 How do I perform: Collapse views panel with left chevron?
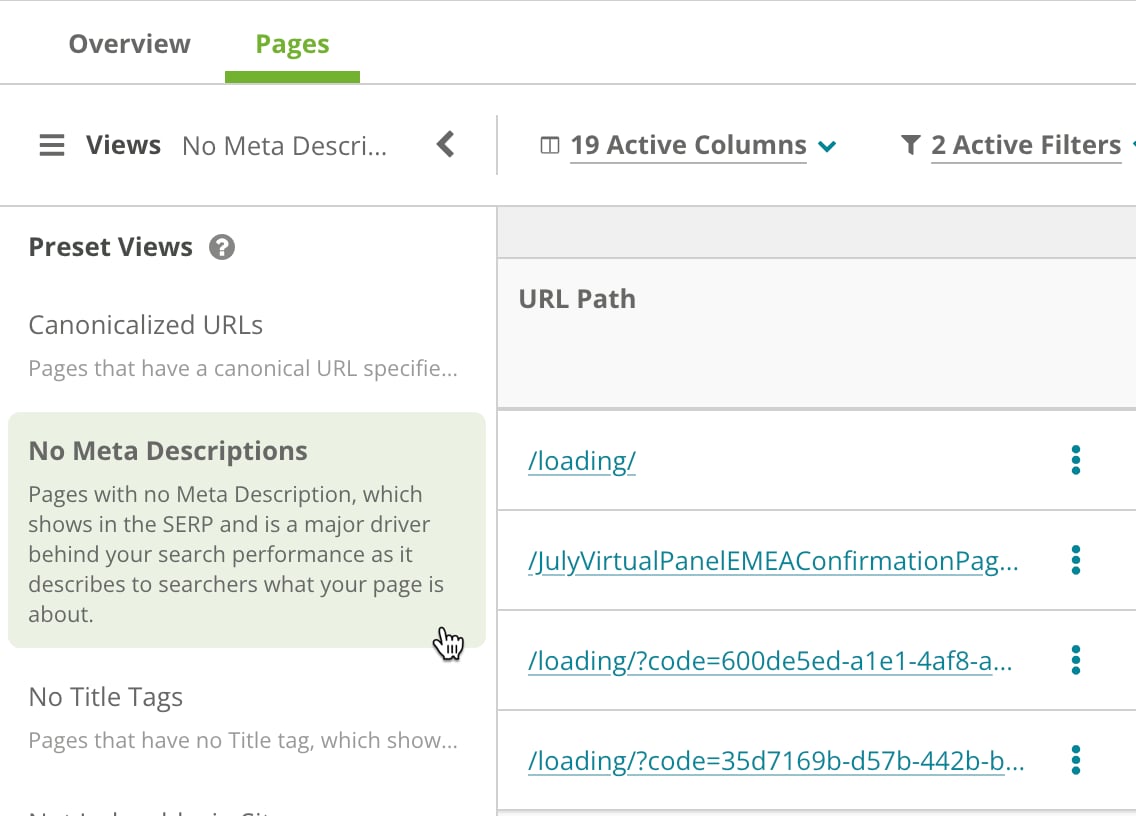tap(446, 144)
